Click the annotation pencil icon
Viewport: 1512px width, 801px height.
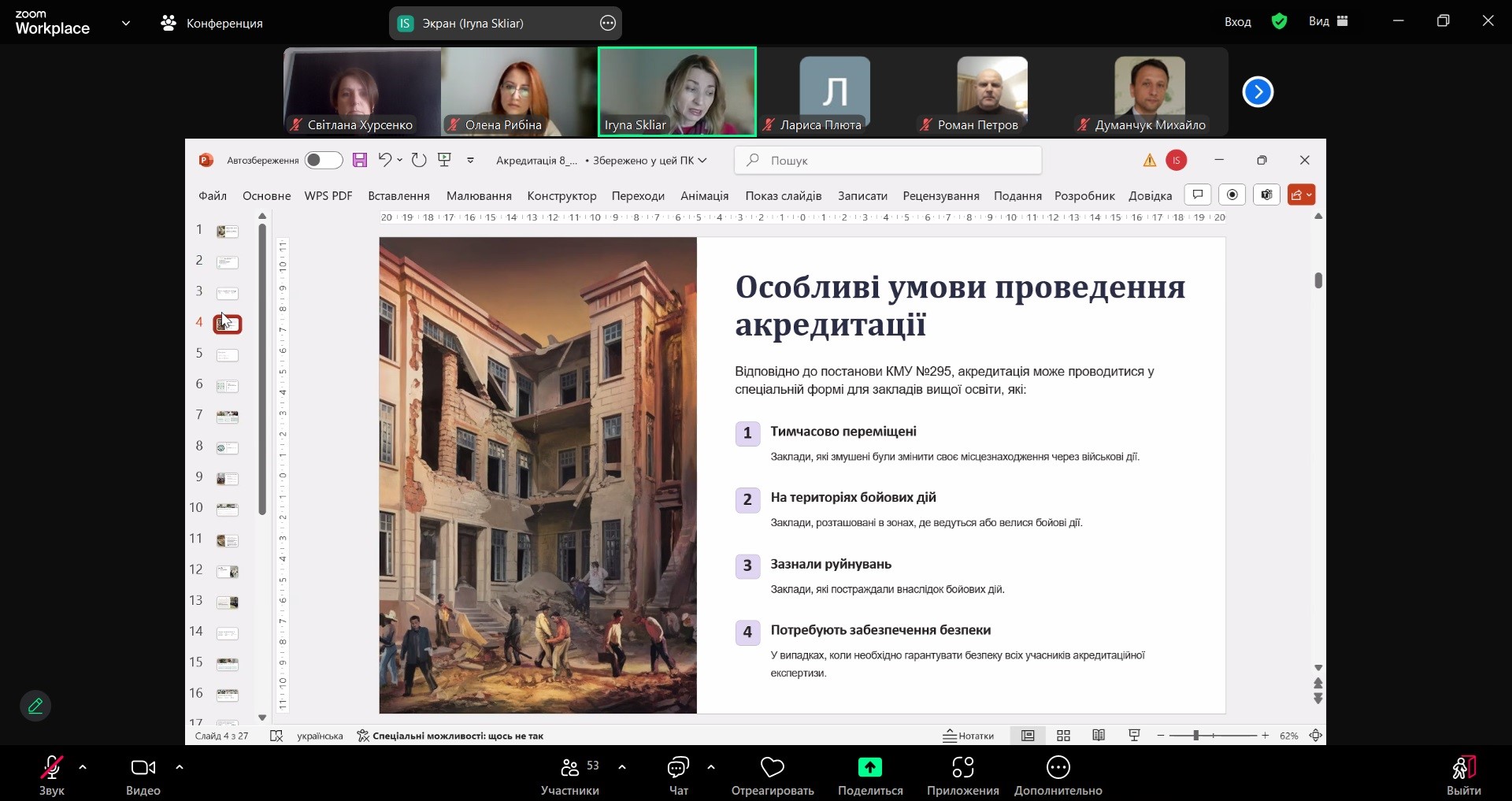[x=35, y=706]
